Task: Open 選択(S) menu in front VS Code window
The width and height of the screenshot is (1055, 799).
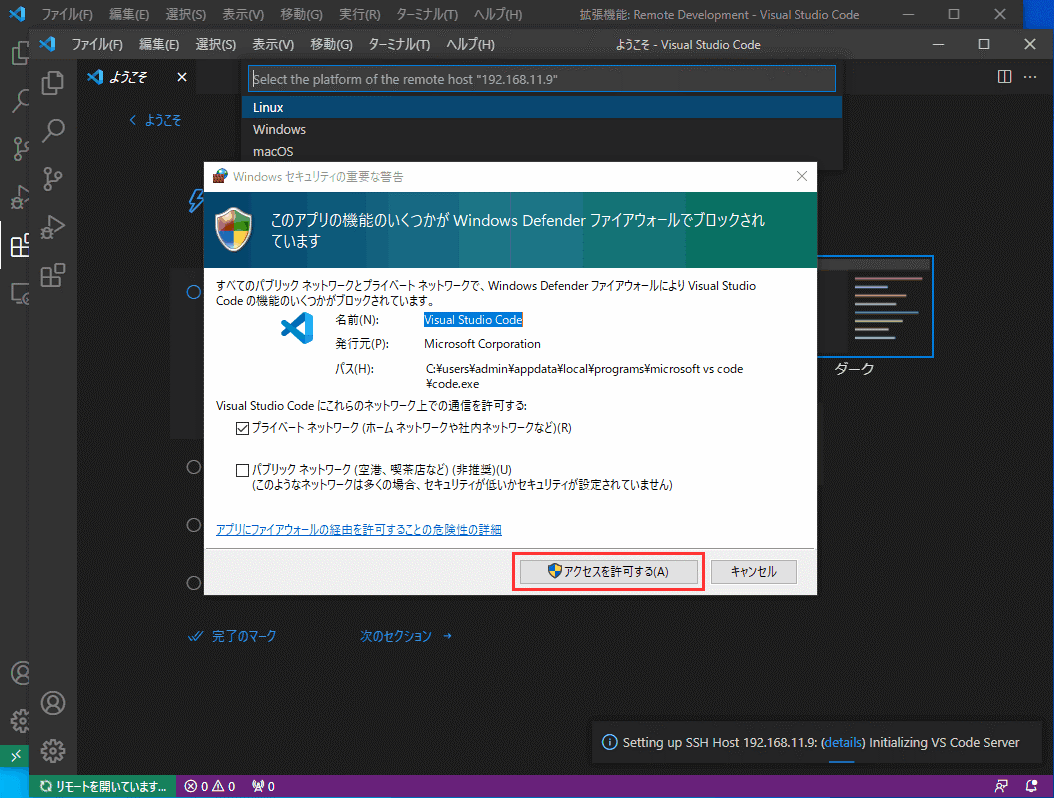Action: coord(215,44)
